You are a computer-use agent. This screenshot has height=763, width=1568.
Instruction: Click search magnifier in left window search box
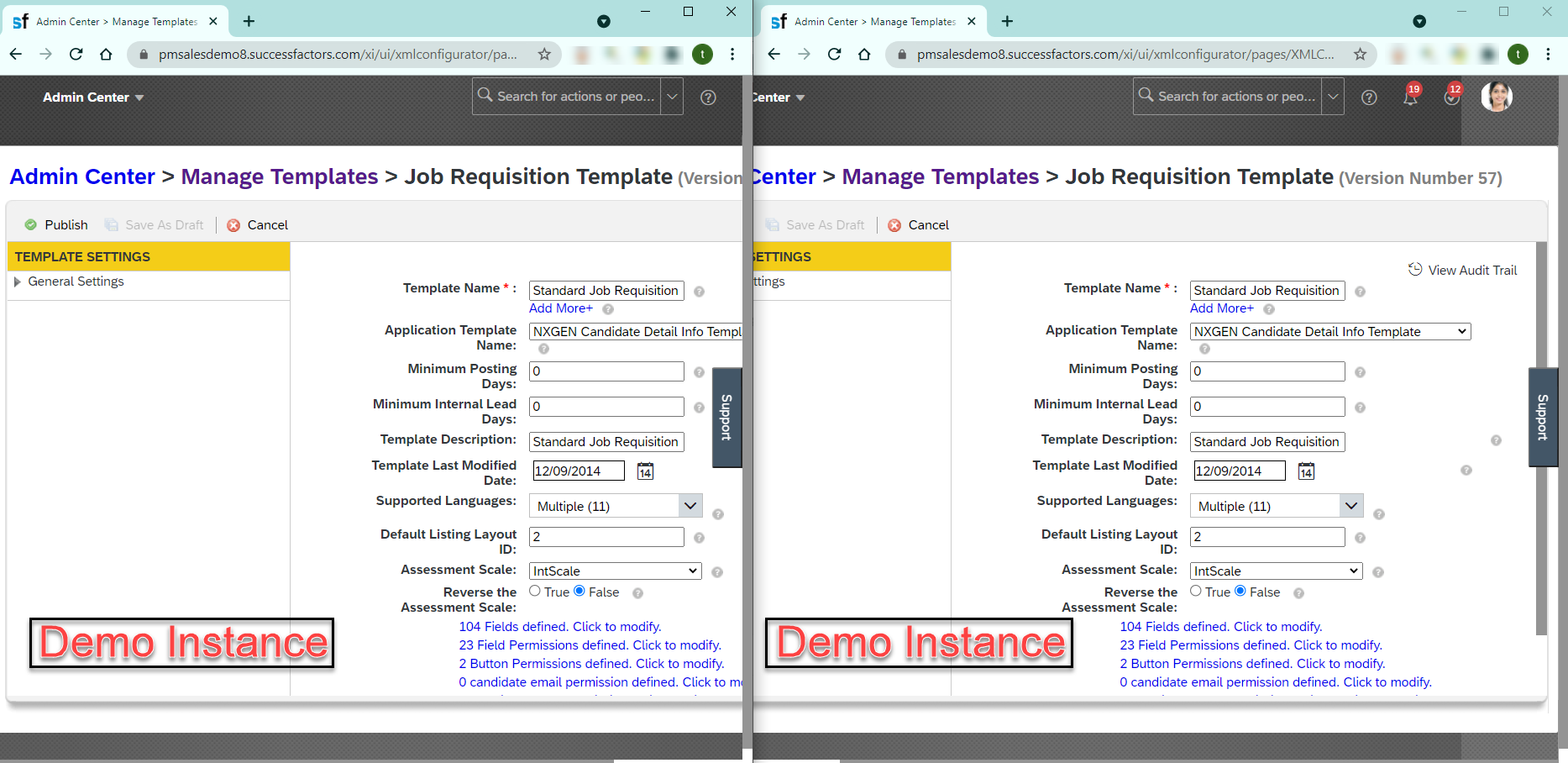pyautogui.click(x=485, y=95)
